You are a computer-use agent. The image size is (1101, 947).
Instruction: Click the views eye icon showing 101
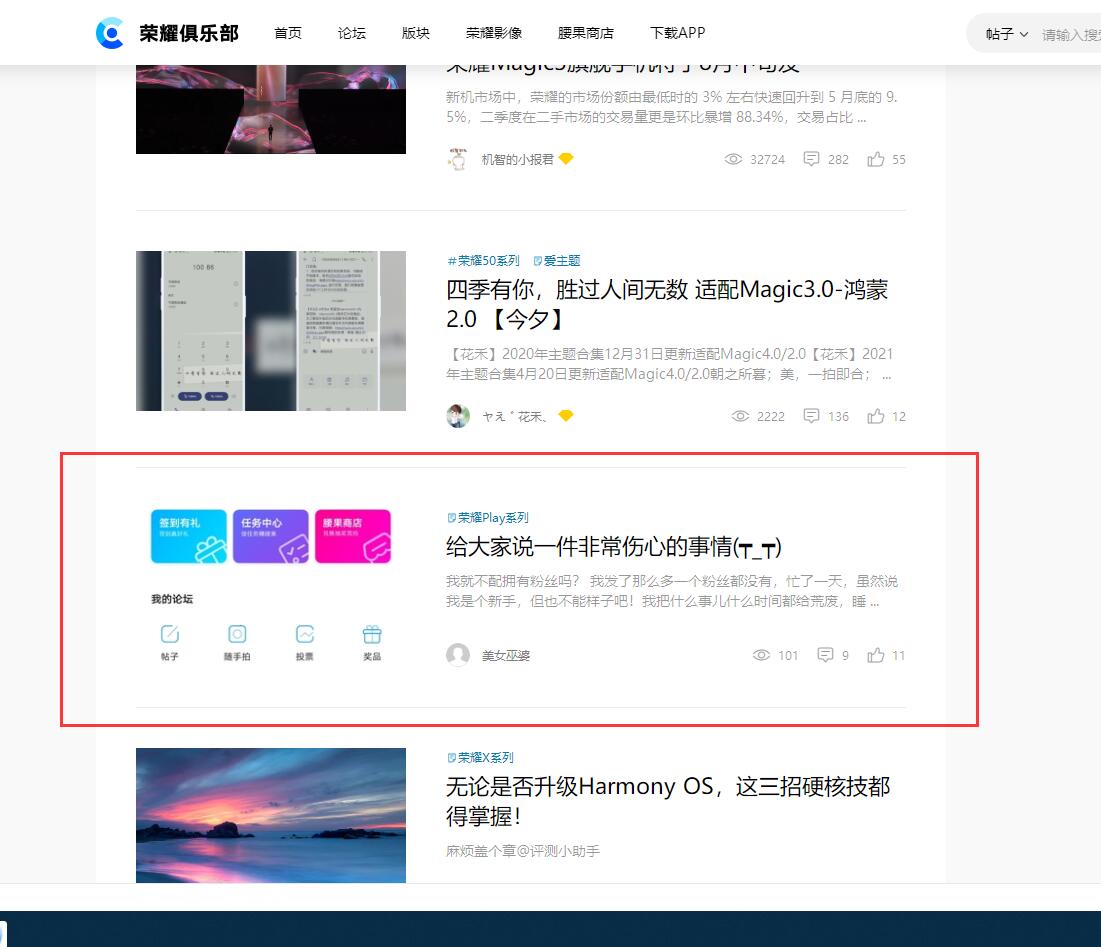tap(761, 655)
